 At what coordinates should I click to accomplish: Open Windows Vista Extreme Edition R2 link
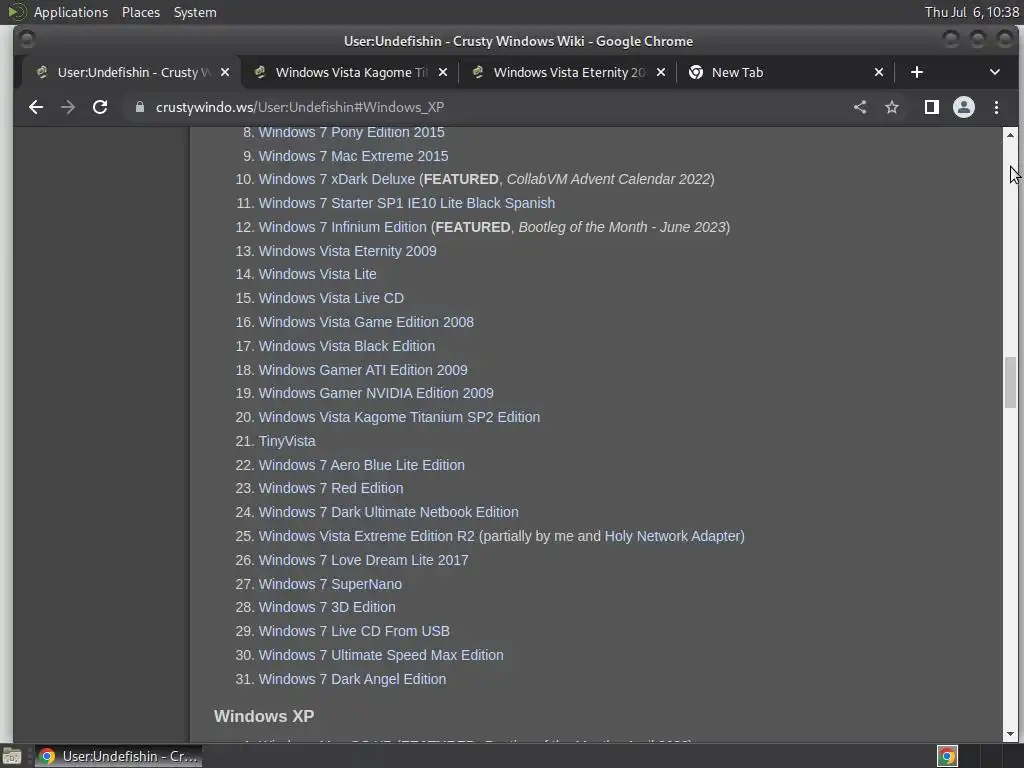[366, 536]
